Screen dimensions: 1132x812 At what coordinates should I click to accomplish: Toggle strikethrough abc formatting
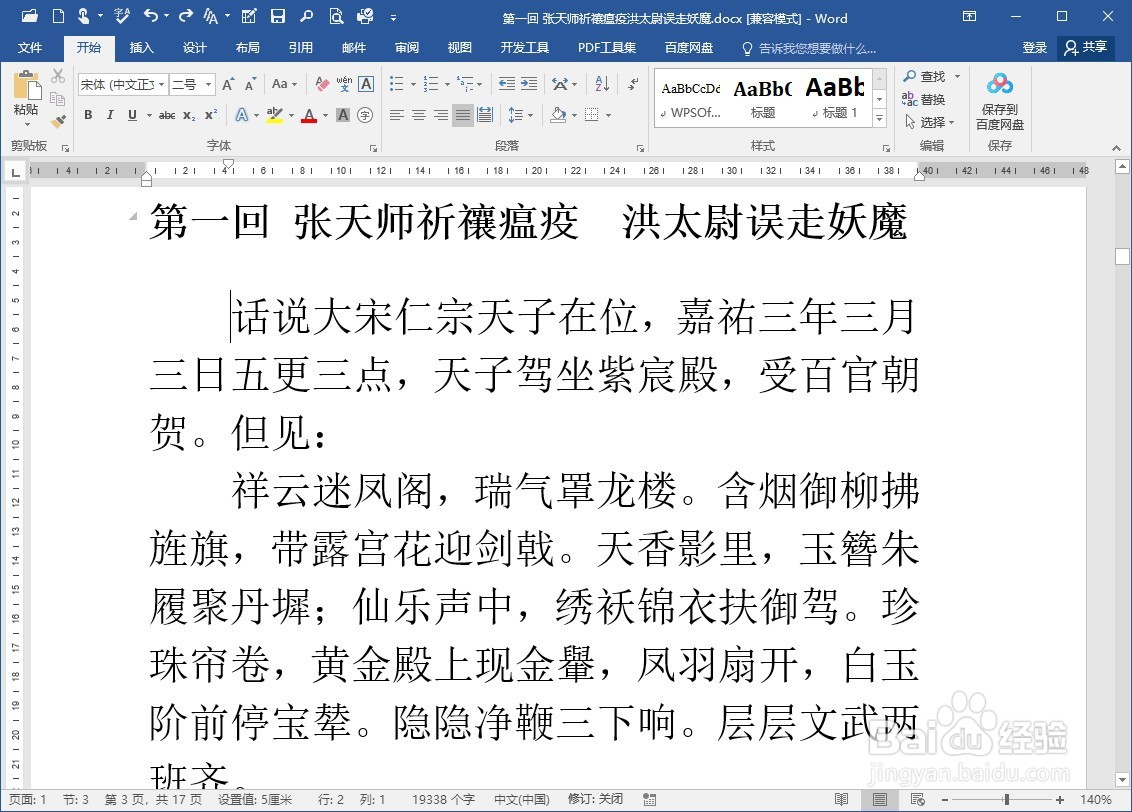click(167, 115)
